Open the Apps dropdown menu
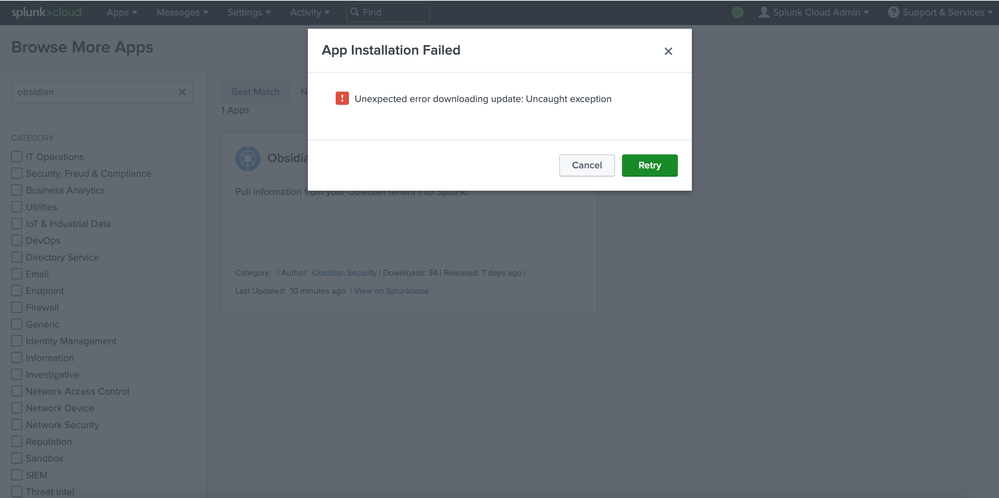Screen dimensions: 999x498 pos(121,12)
